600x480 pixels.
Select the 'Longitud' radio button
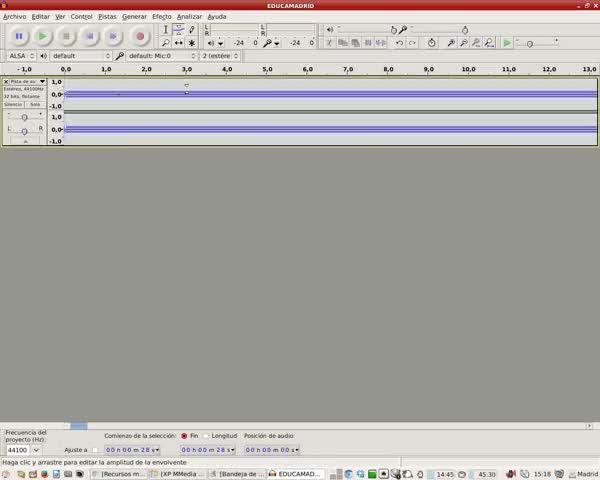coord(207,436)
